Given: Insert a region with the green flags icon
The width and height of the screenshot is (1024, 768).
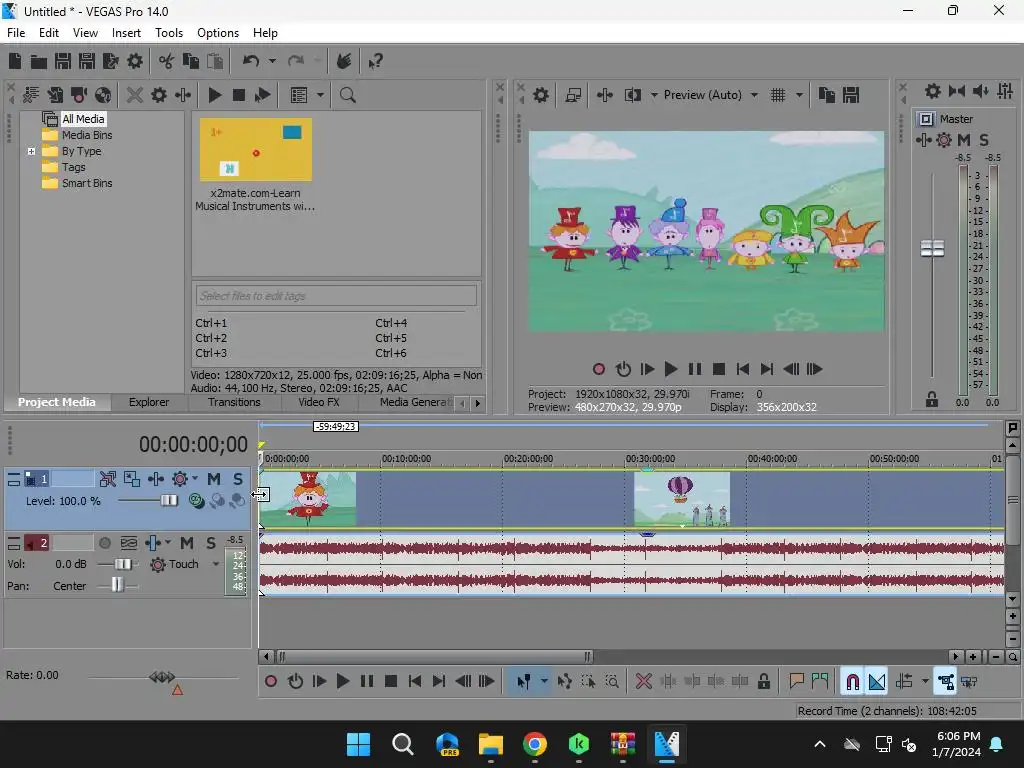Looking at the screenshot, I should [820, 682].
